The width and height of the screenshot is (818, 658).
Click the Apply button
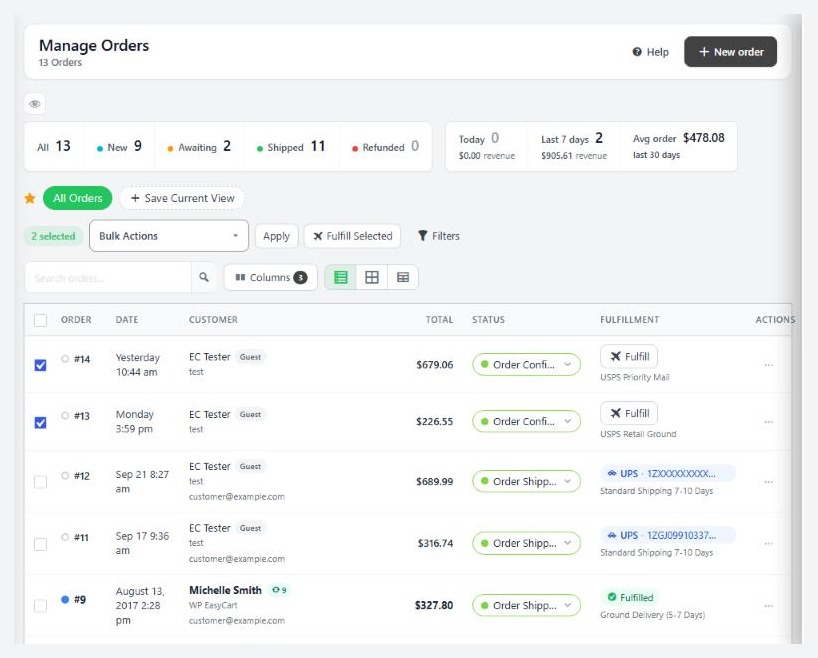point(276,236)
